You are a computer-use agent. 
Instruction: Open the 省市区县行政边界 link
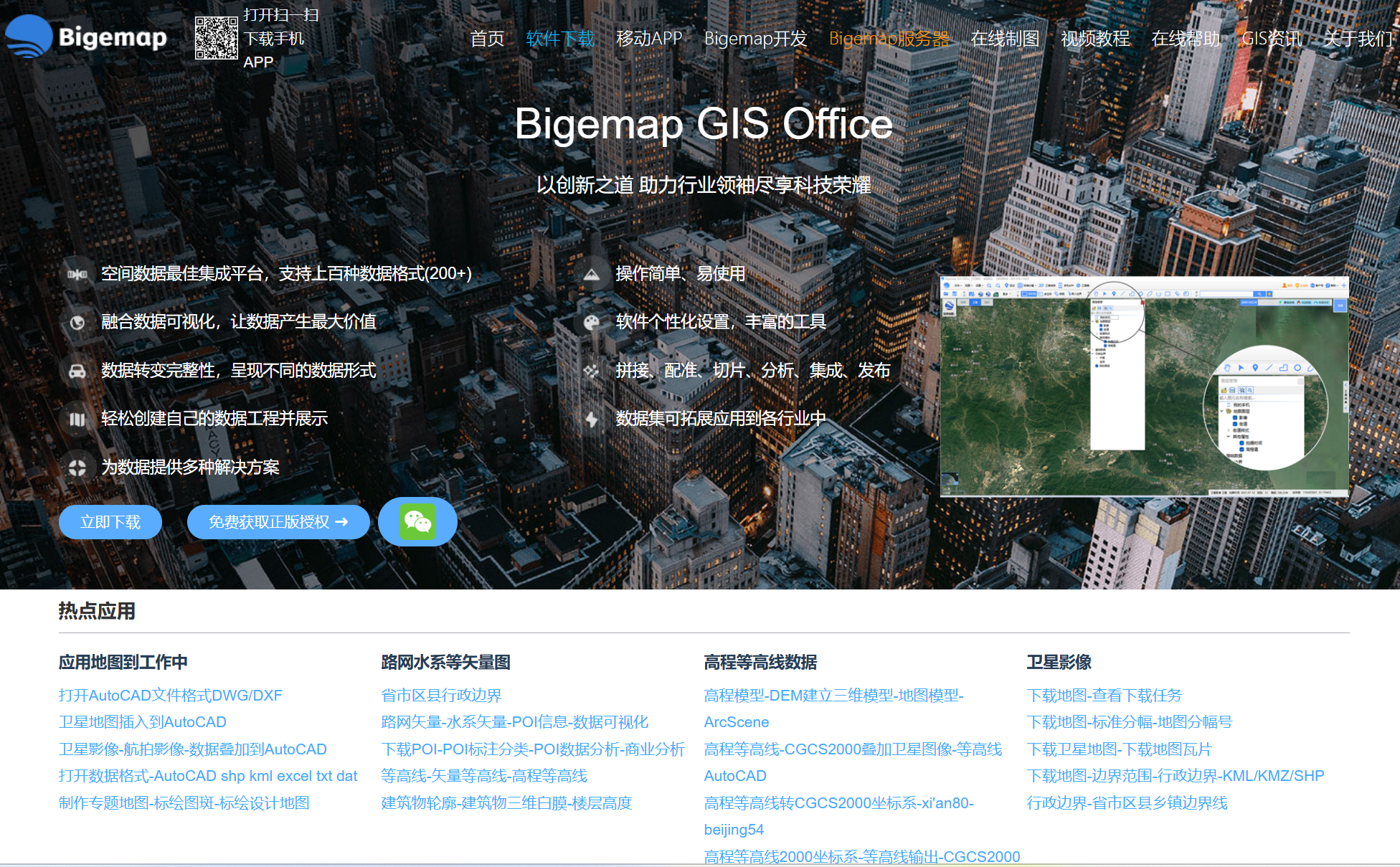tap(441, 695)
